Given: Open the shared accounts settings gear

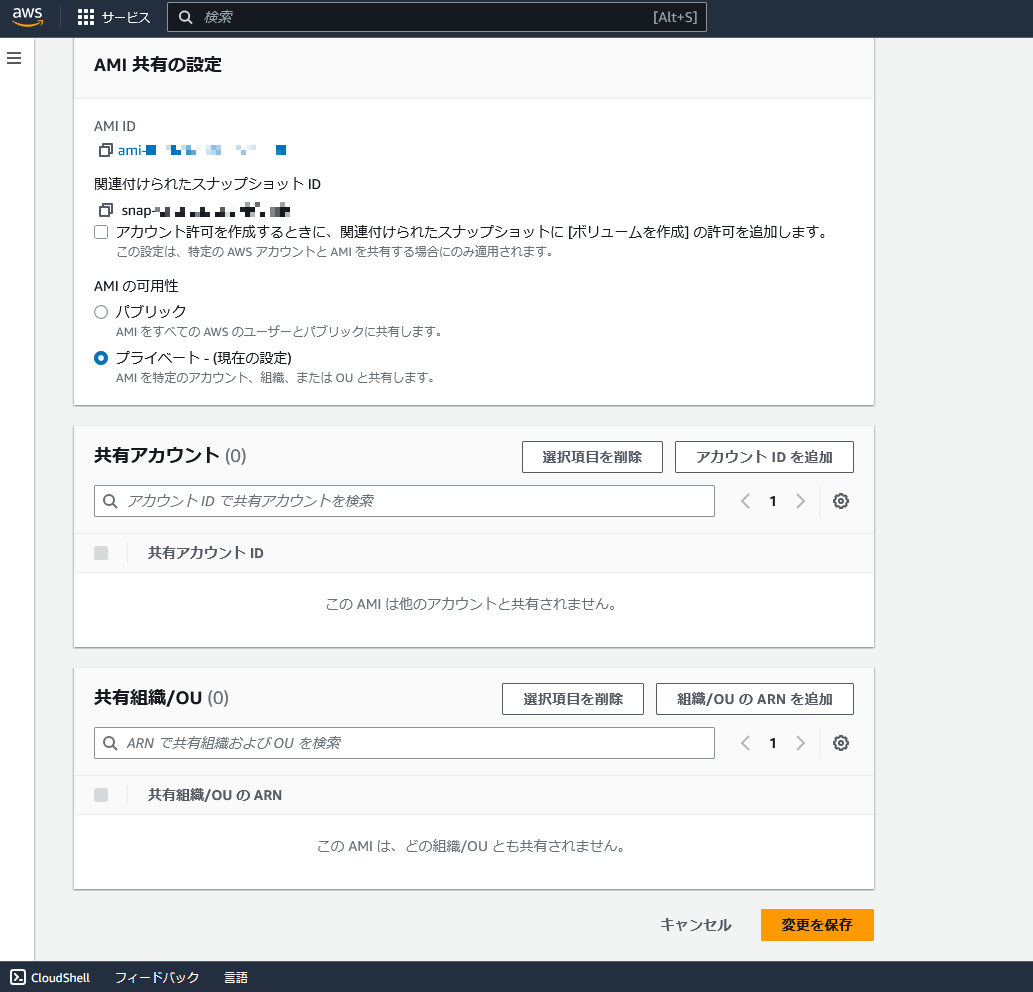Looking at the screenshot, I should pyautogui.click(x=840, y=500).
